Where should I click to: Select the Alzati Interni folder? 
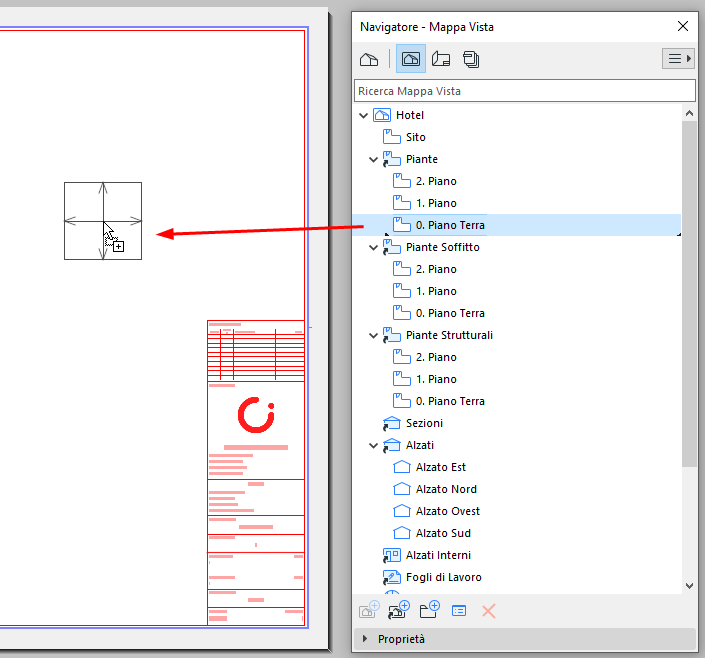(438, 556)
